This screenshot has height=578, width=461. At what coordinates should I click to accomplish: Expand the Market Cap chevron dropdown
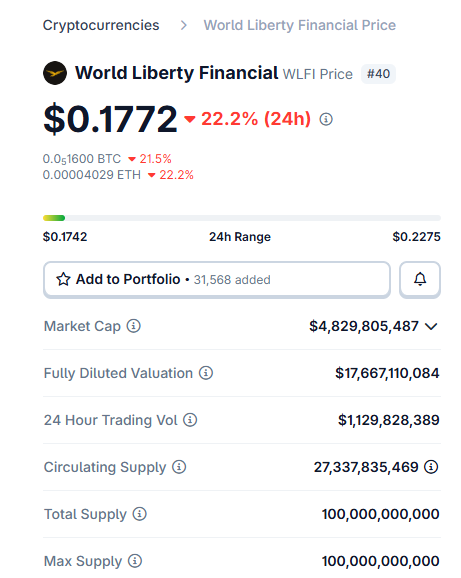click(x=431, y=326)
